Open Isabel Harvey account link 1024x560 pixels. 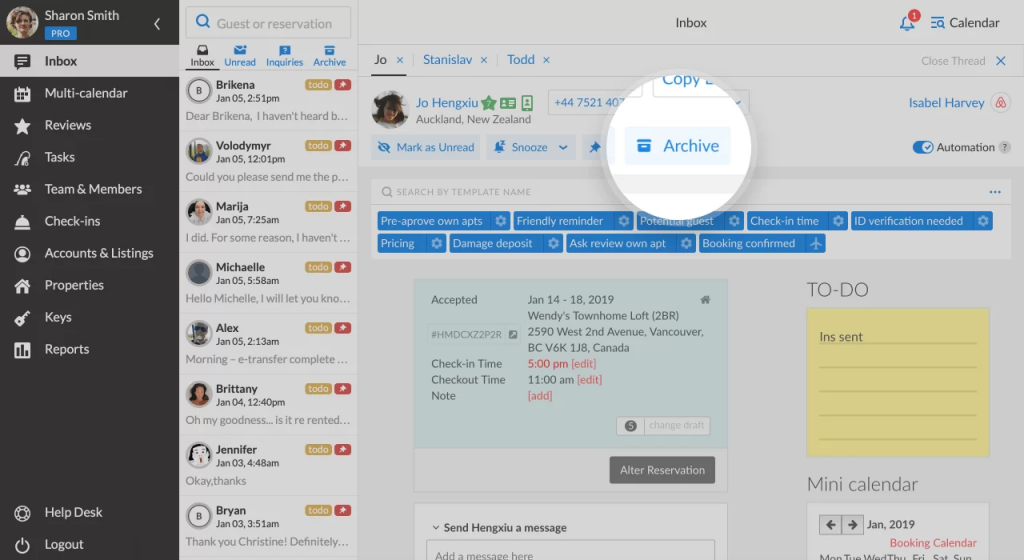pyautogui.click(x=946, y=102)
